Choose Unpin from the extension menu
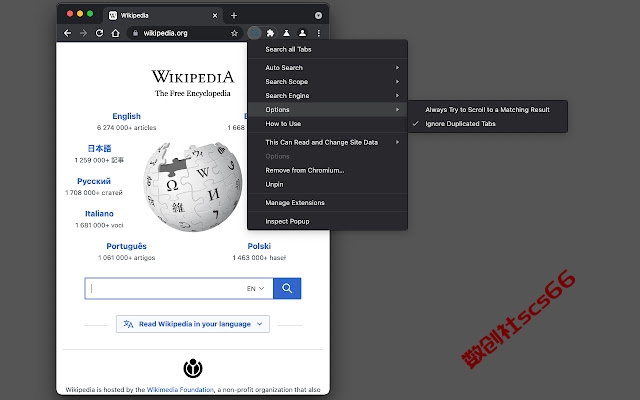 tap(327, 184)
